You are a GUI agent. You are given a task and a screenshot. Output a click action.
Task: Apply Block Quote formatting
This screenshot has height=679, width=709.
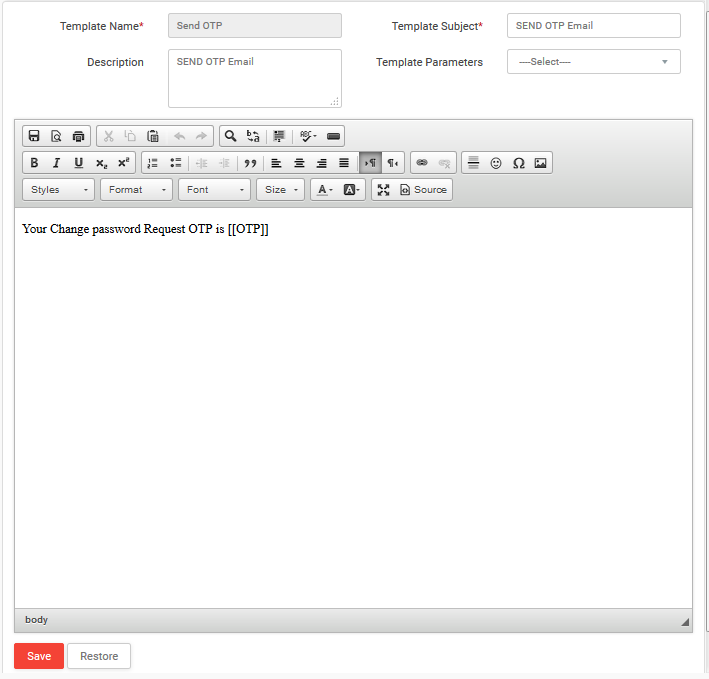250,163
